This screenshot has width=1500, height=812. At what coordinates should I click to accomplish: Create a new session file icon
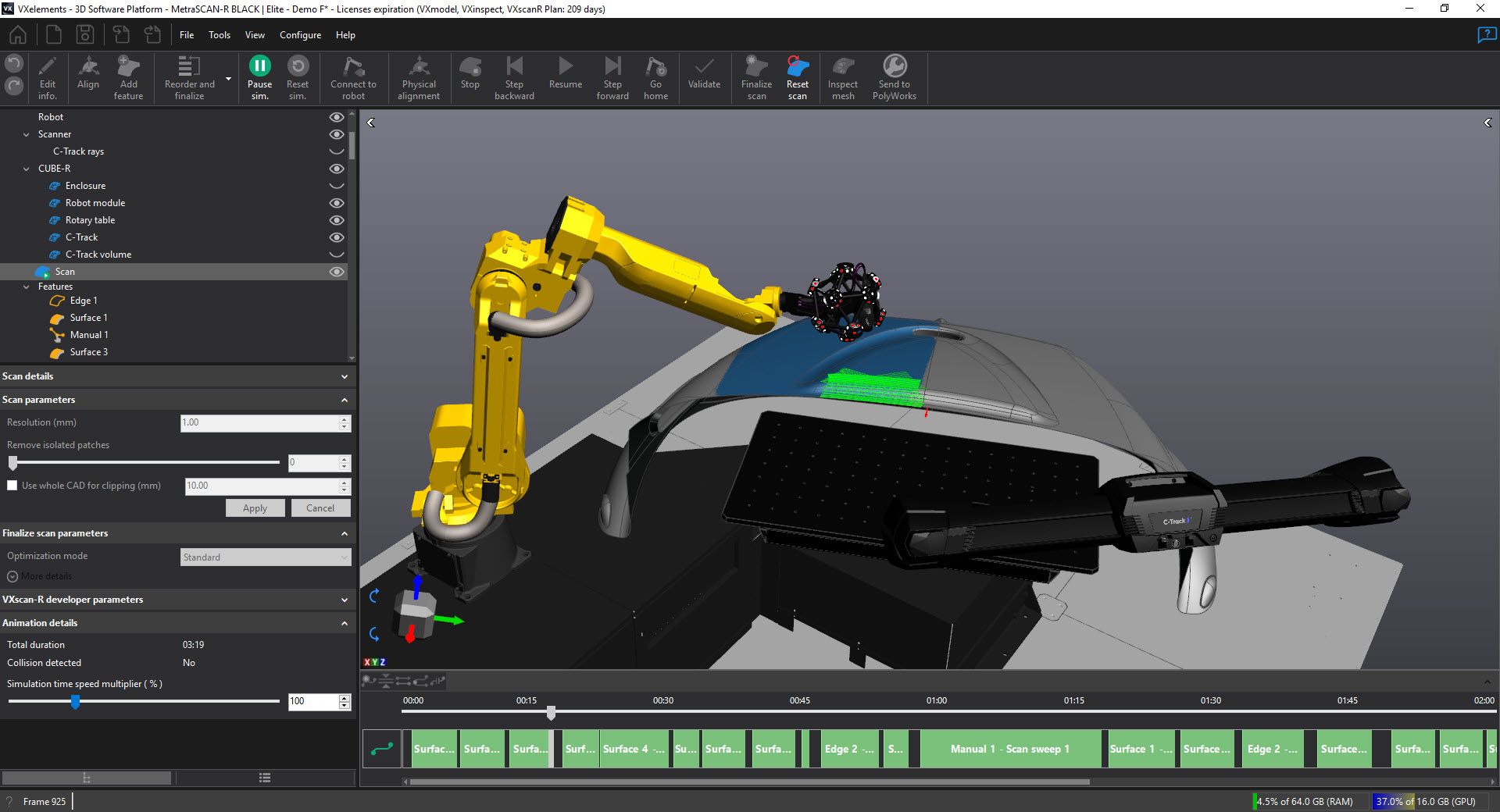coord(53,34)
